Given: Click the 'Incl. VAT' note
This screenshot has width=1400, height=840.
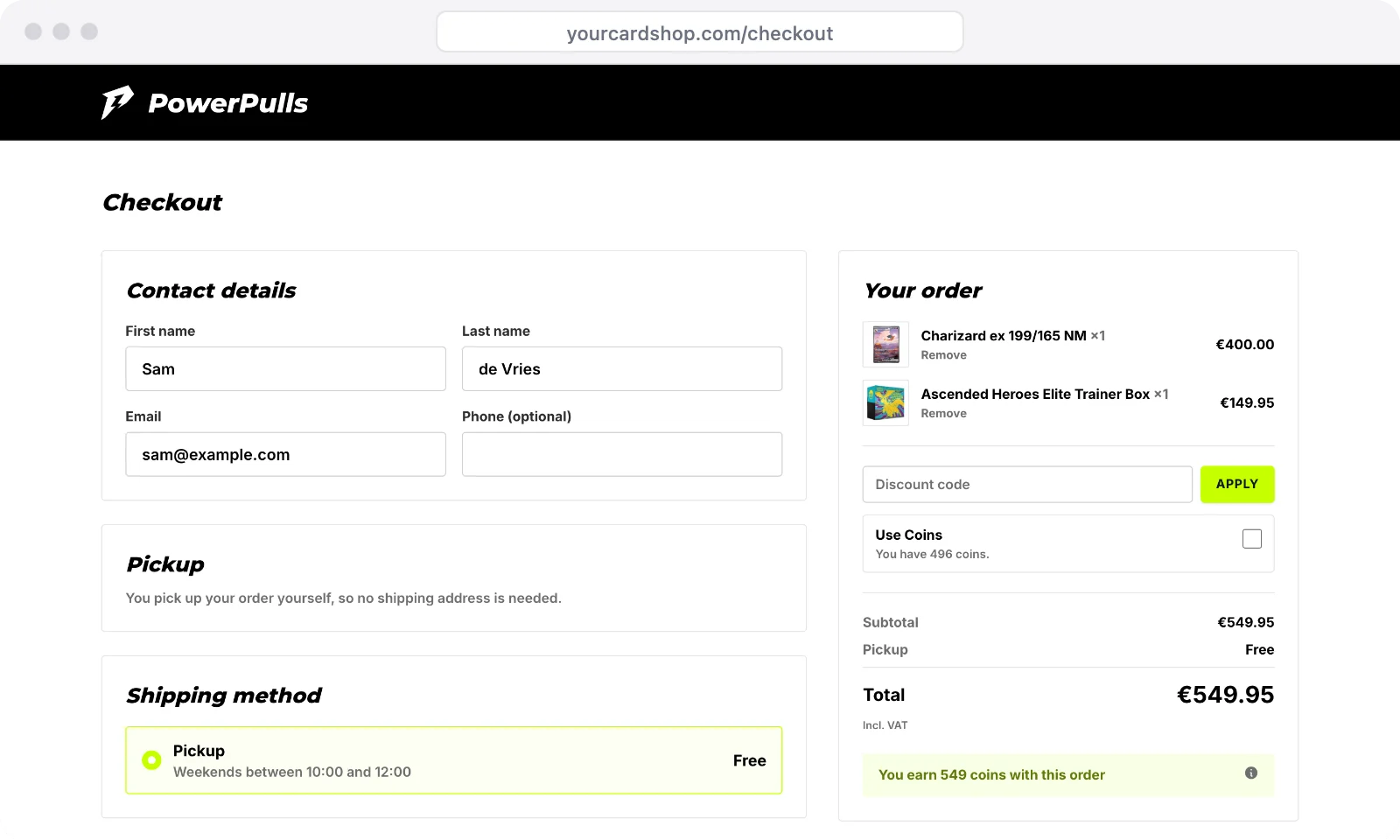Looking at the screenshot, I should pos(885,725).
